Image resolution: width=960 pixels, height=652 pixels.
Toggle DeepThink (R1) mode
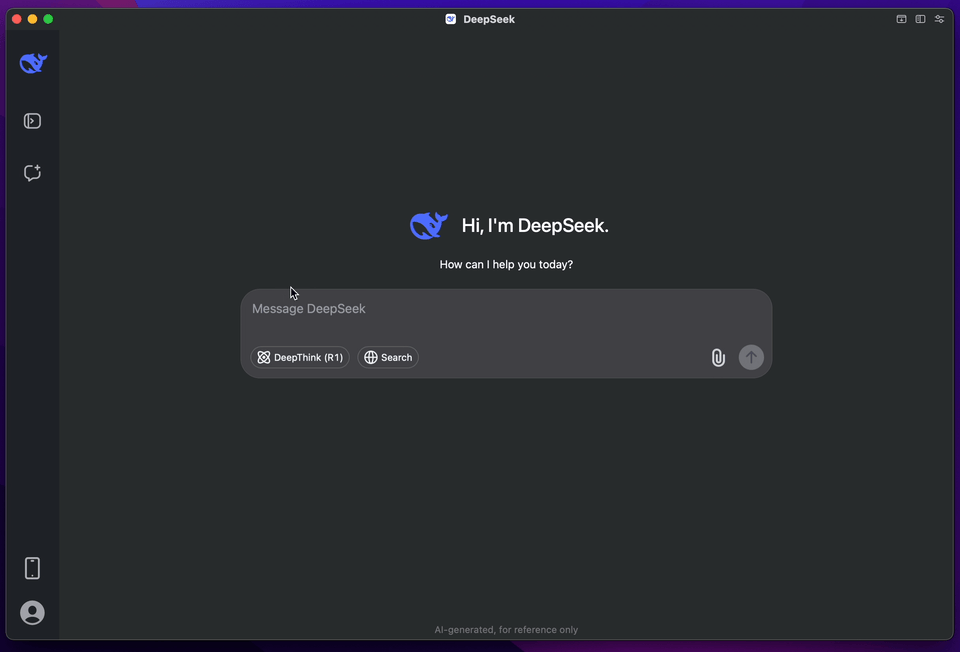pyautogui.click(x=300, y=358)
